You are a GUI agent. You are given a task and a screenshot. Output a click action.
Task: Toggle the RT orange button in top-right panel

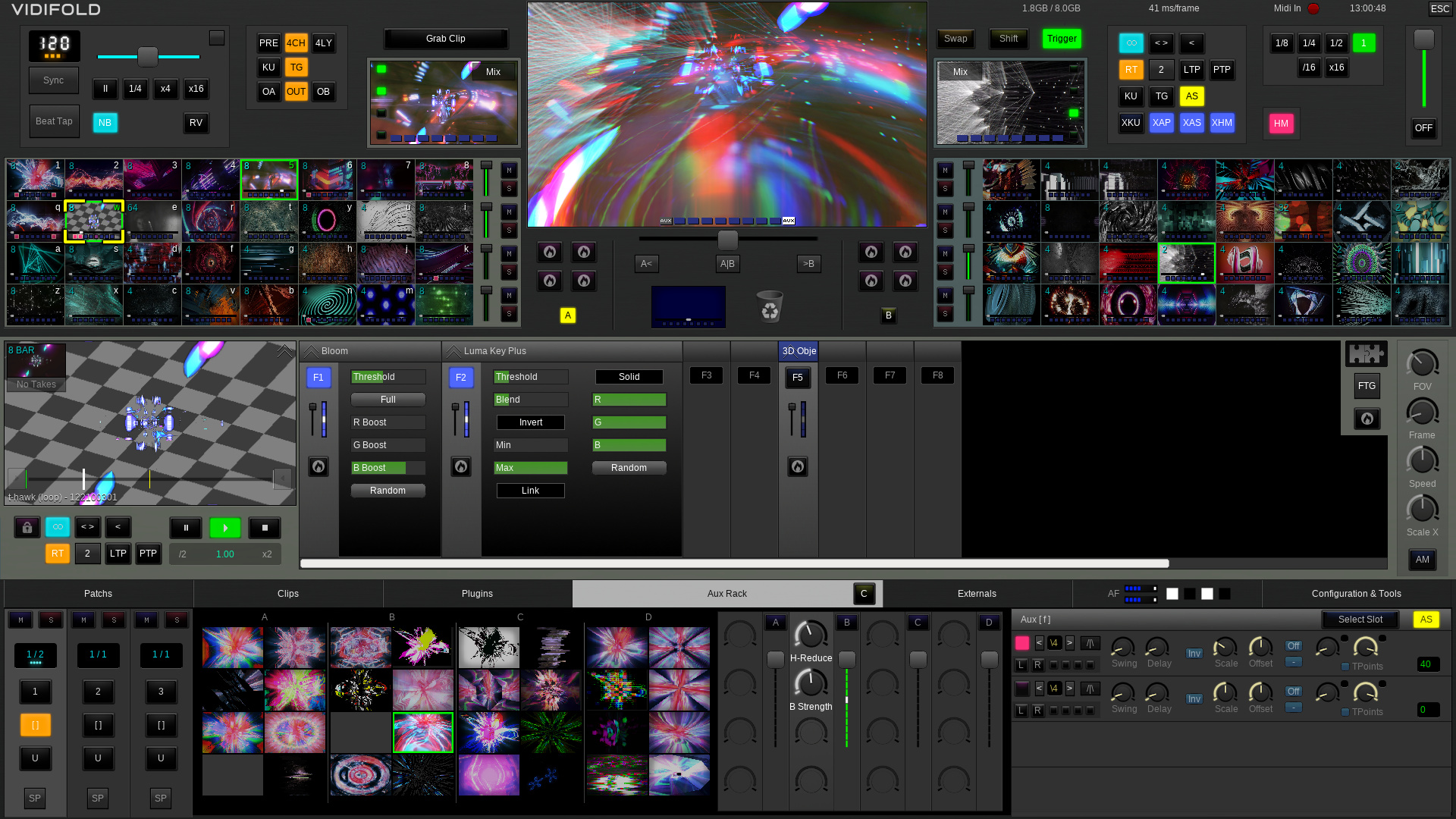coord(1131,70)
